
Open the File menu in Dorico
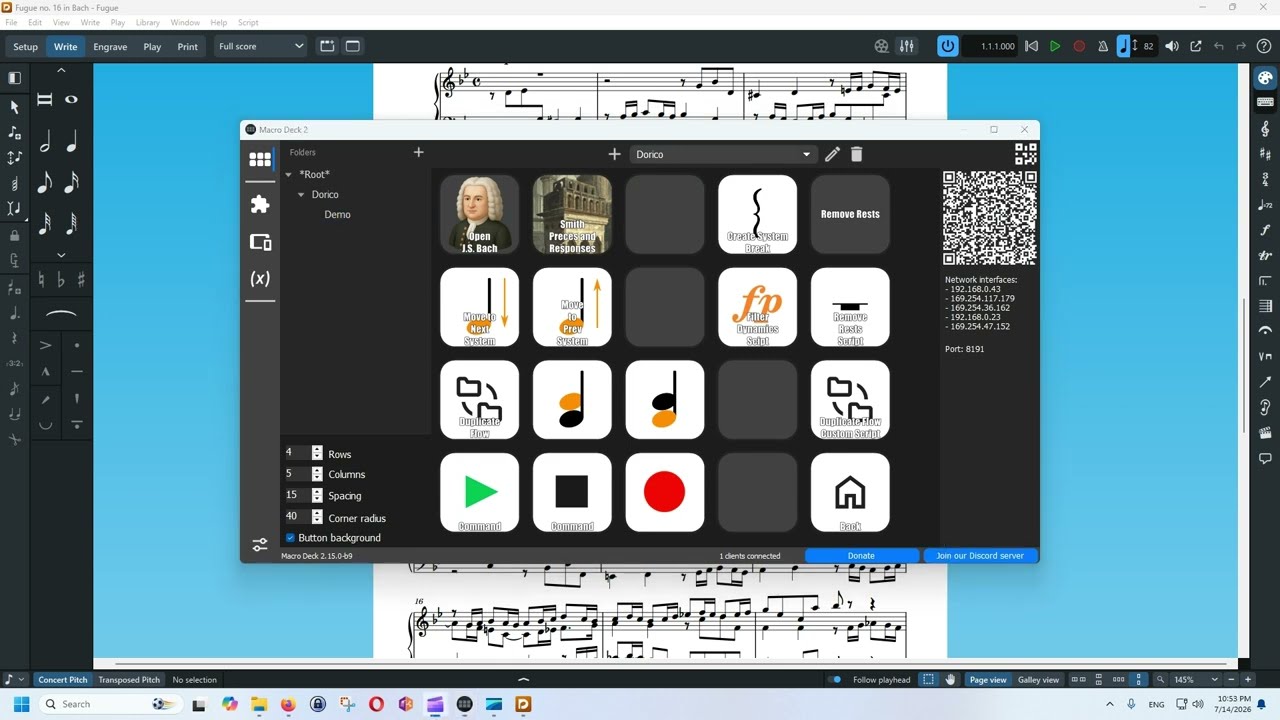coord(11,22)
